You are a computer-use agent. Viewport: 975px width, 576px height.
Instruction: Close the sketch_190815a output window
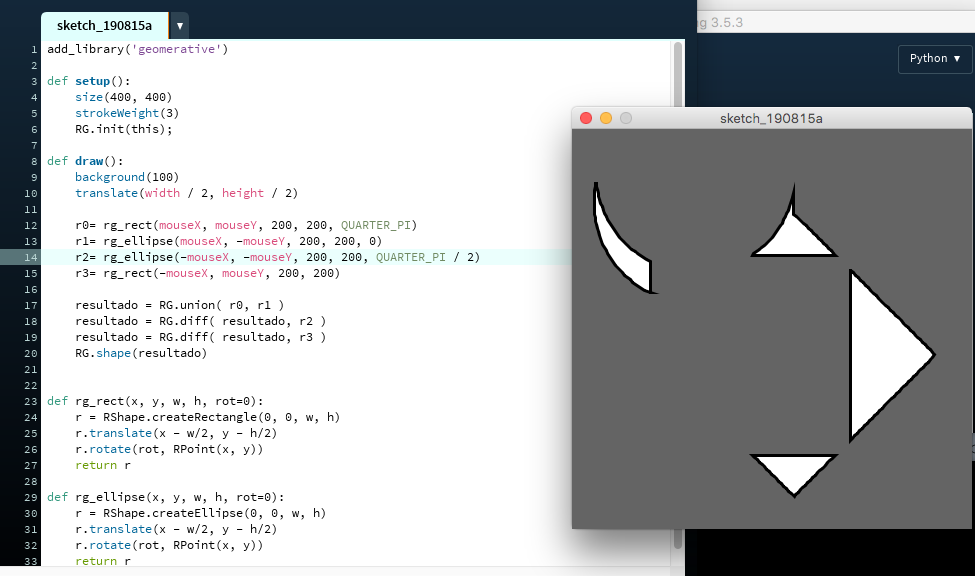(586, 118)
